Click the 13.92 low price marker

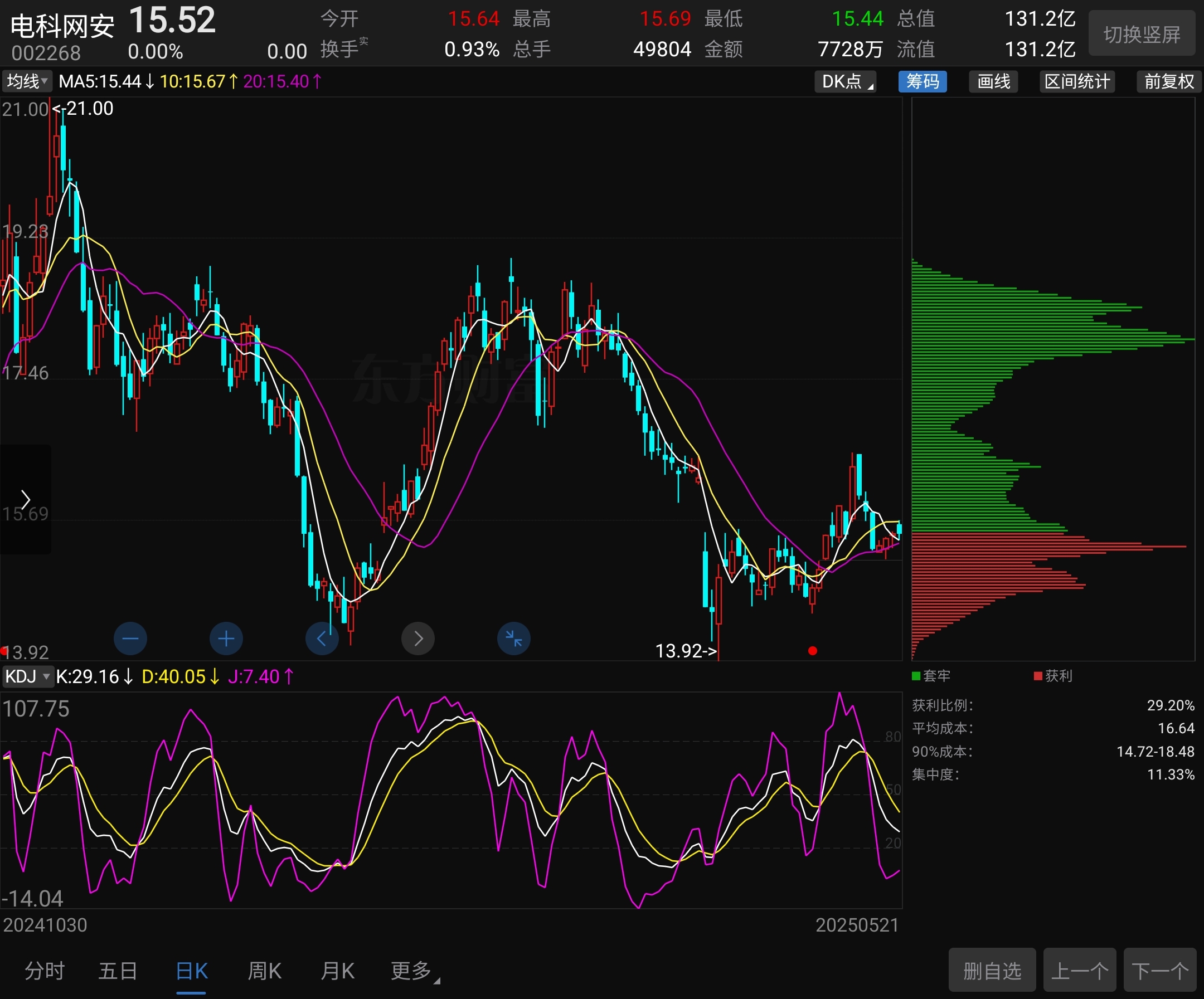686,651
